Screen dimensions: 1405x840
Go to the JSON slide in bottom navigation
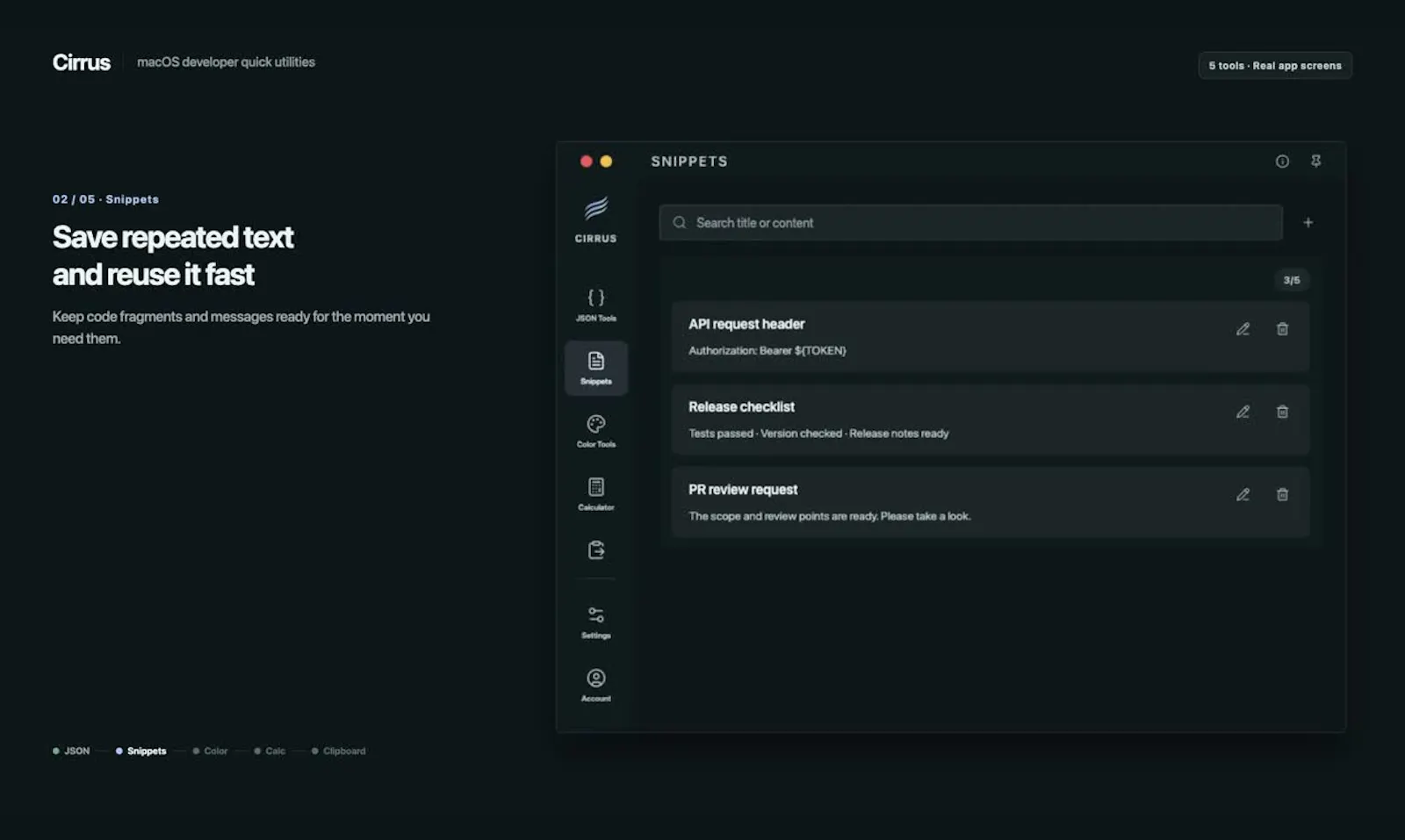click(x=71, y=751)
